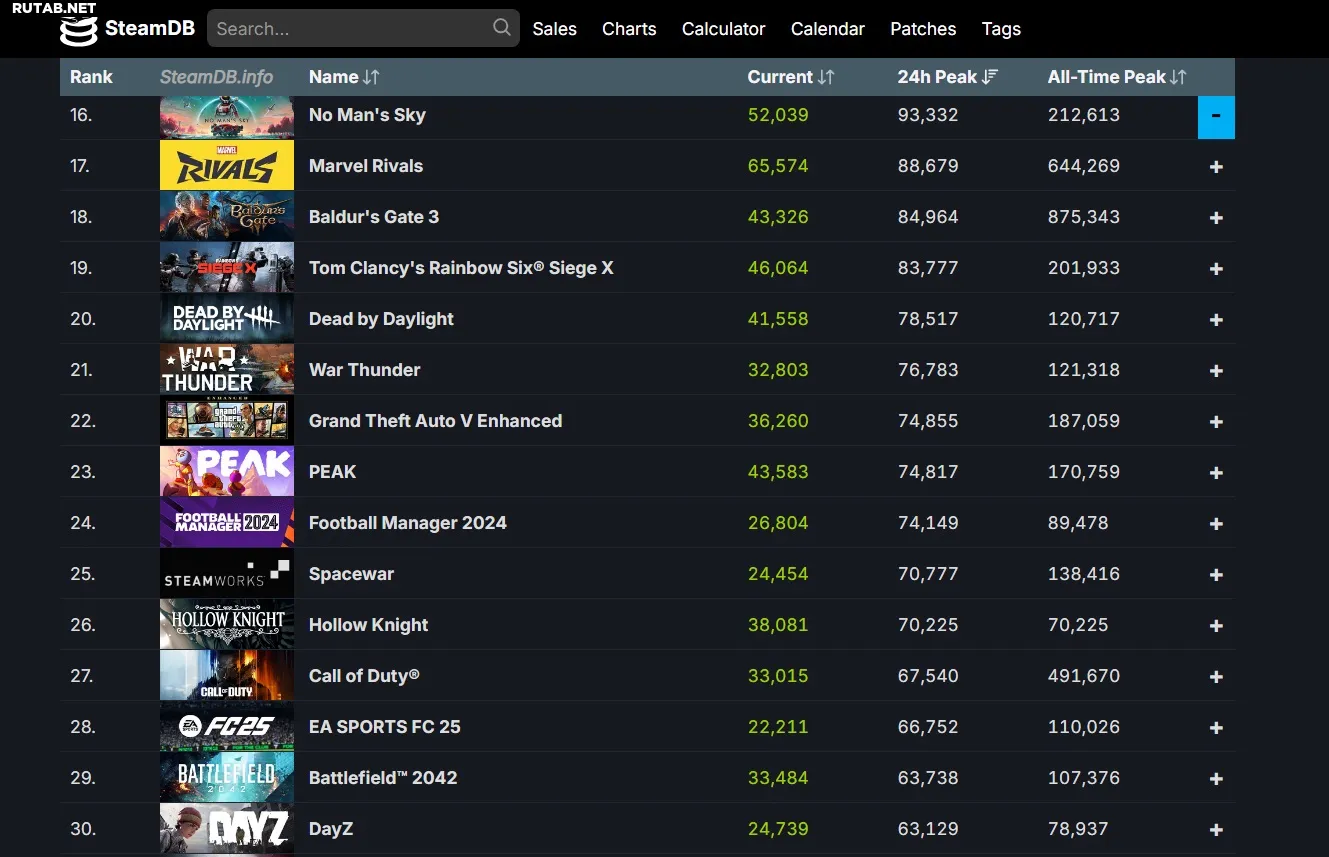Screen dimensions: 1329x857
Task: Expand the Football Manager 2024 row
Action: 1216,524
